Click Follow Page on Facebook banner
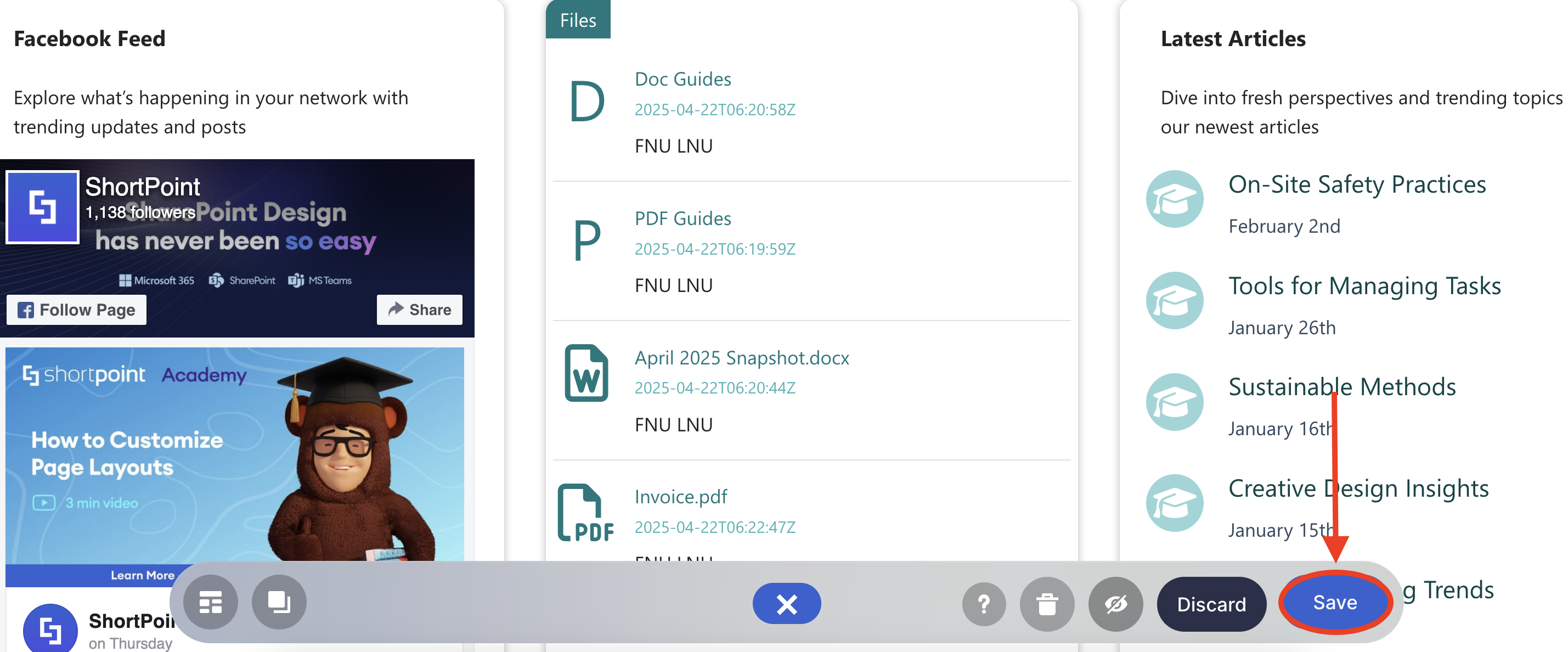This screenshot has width=1568, height=652. click(77, 310)
